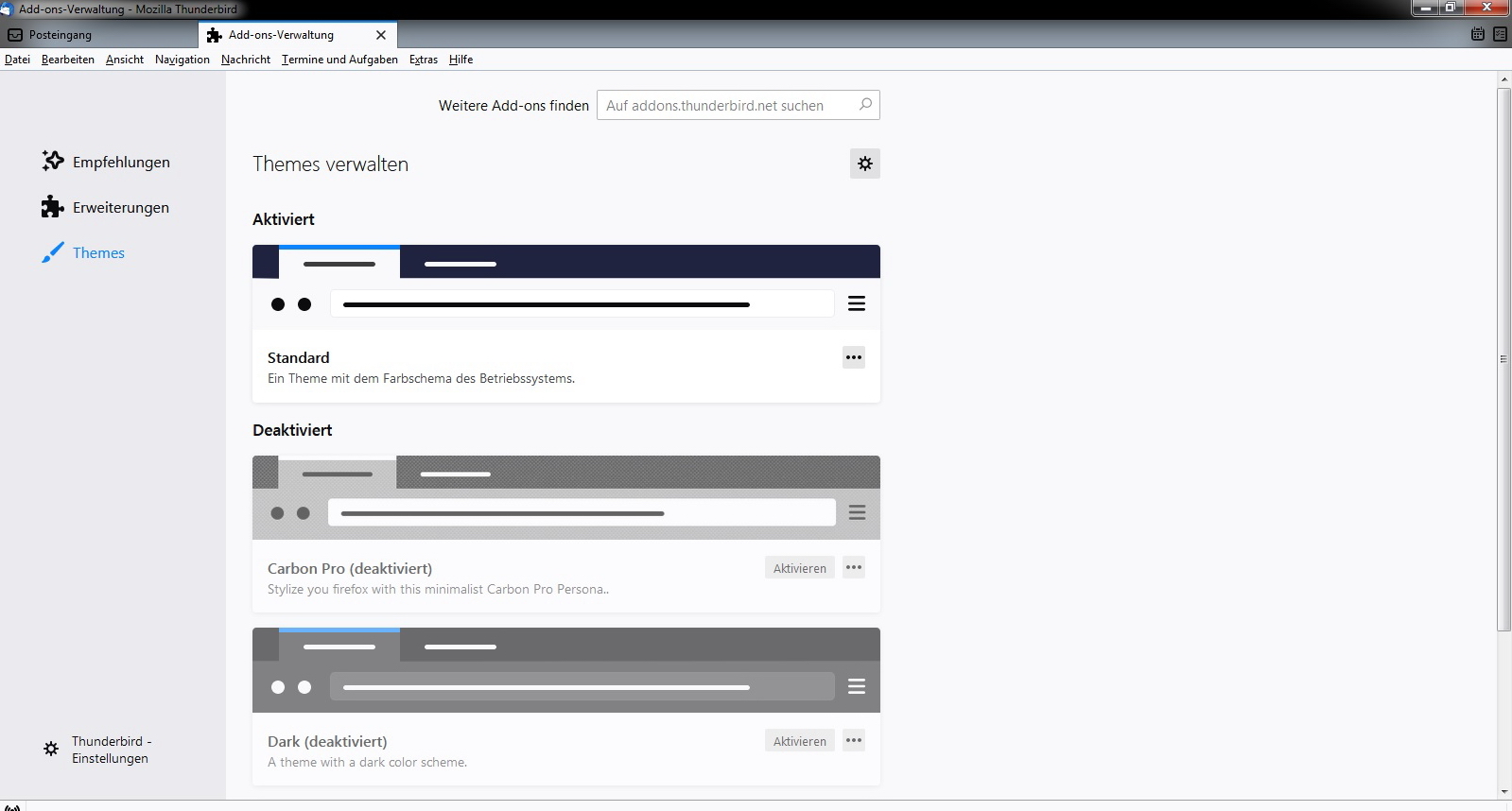Click the Carbon Pro (deaktiviert) title
The height and width of the screenshot is (811, 1512).
tap(350, 568)
